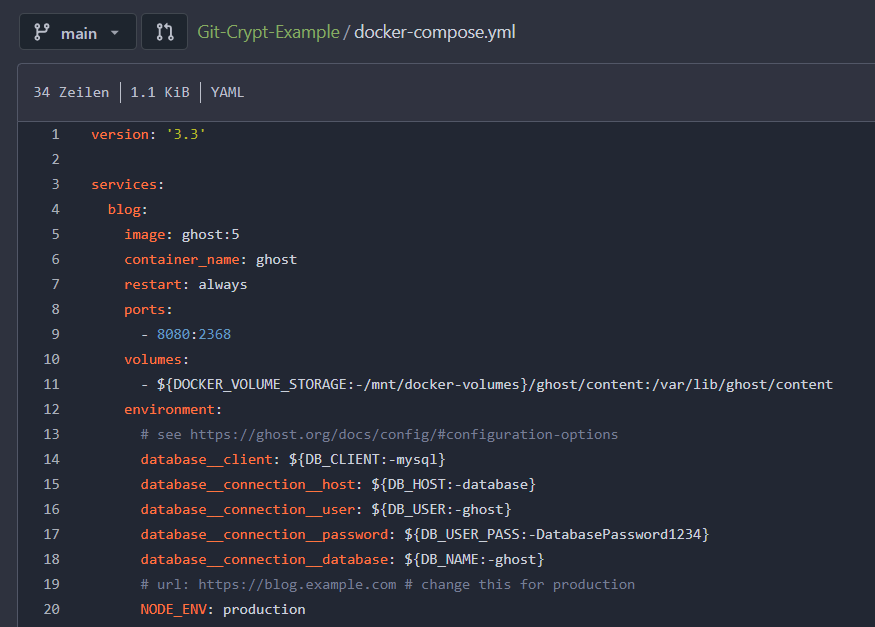The width and height of the screenshot is (875, 627).
Task: Select line number 20 beside NODE_ENV
Action: [50, 608]
